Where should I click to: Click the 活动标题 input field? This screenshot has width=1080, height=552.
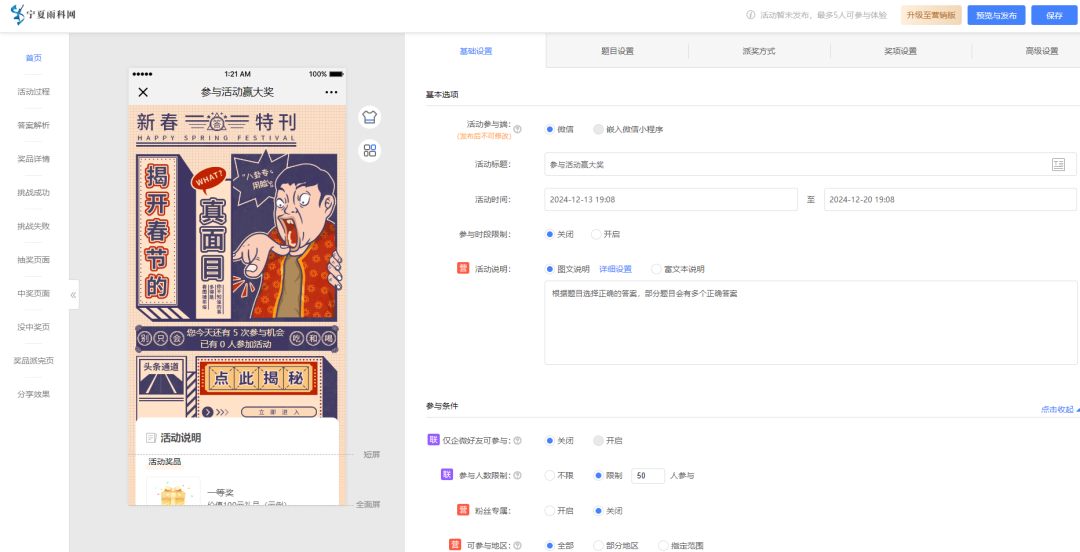[x=810, y=164]
